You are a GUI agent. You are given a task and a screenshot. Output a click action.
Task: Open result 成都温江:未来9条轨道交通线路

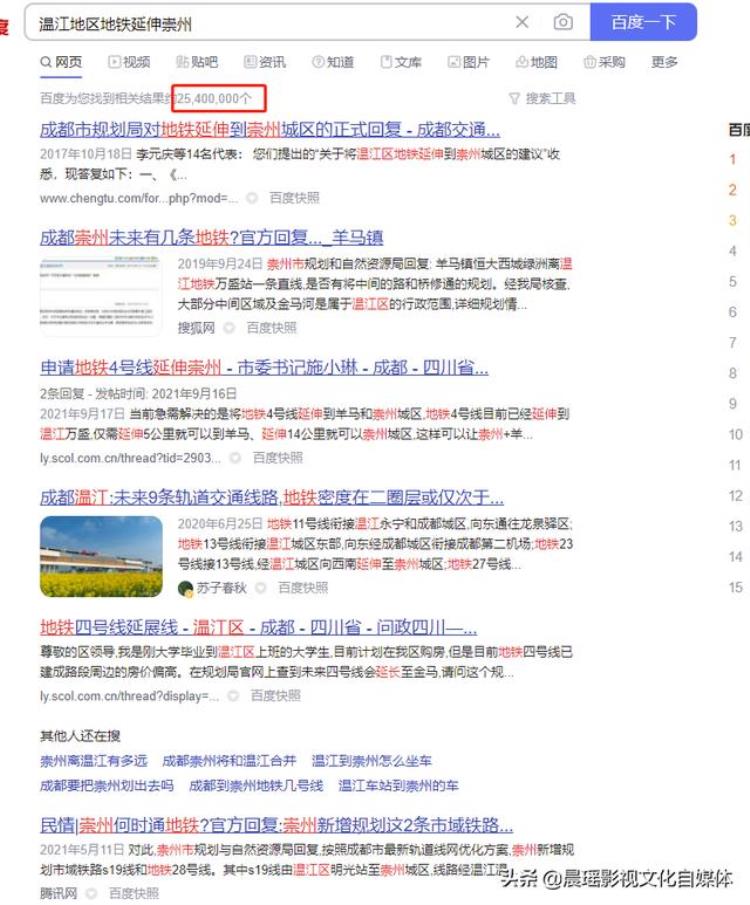271,497
